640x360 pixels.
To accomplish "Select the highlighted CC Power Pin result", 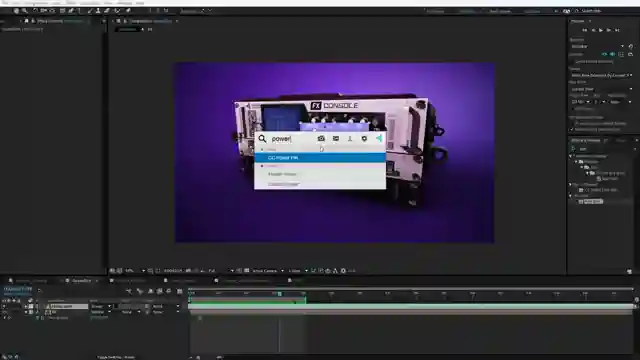I will [320, 158].
